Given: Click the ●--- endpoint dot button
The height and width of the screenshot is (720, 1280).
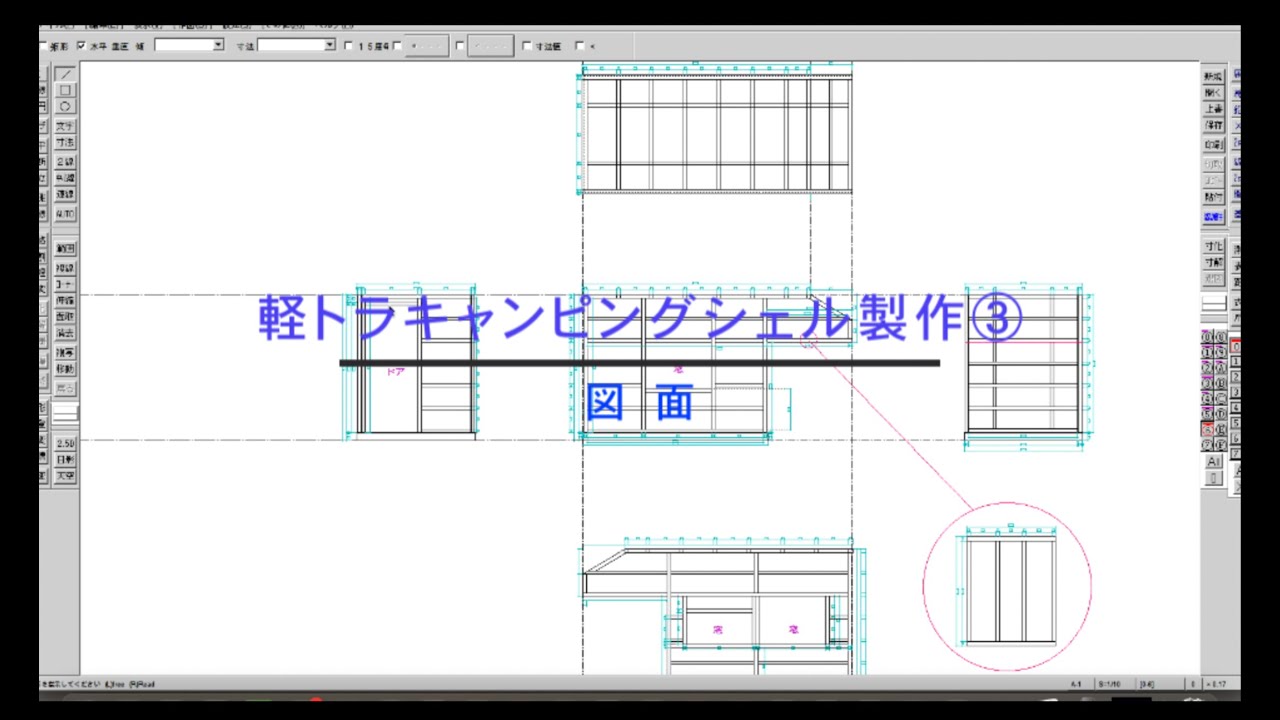Looking at the screenshot, I should click(427, 46).
